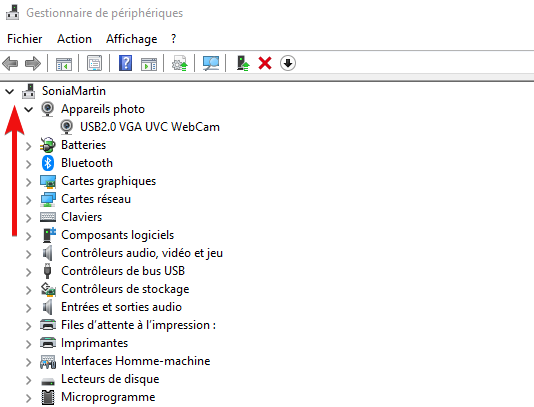Expand the Cartes graphiques node
This screenshot has height=407, width=534.
point(29,182)
